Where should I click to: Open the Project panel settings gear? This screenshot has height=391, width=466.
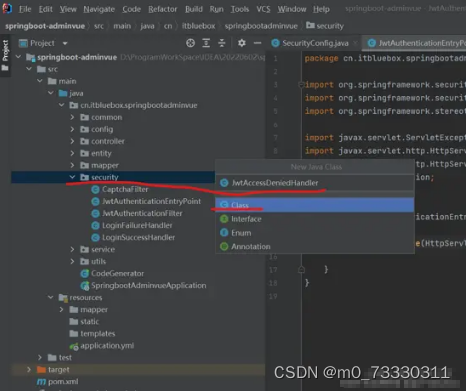[x=242, y=43]
